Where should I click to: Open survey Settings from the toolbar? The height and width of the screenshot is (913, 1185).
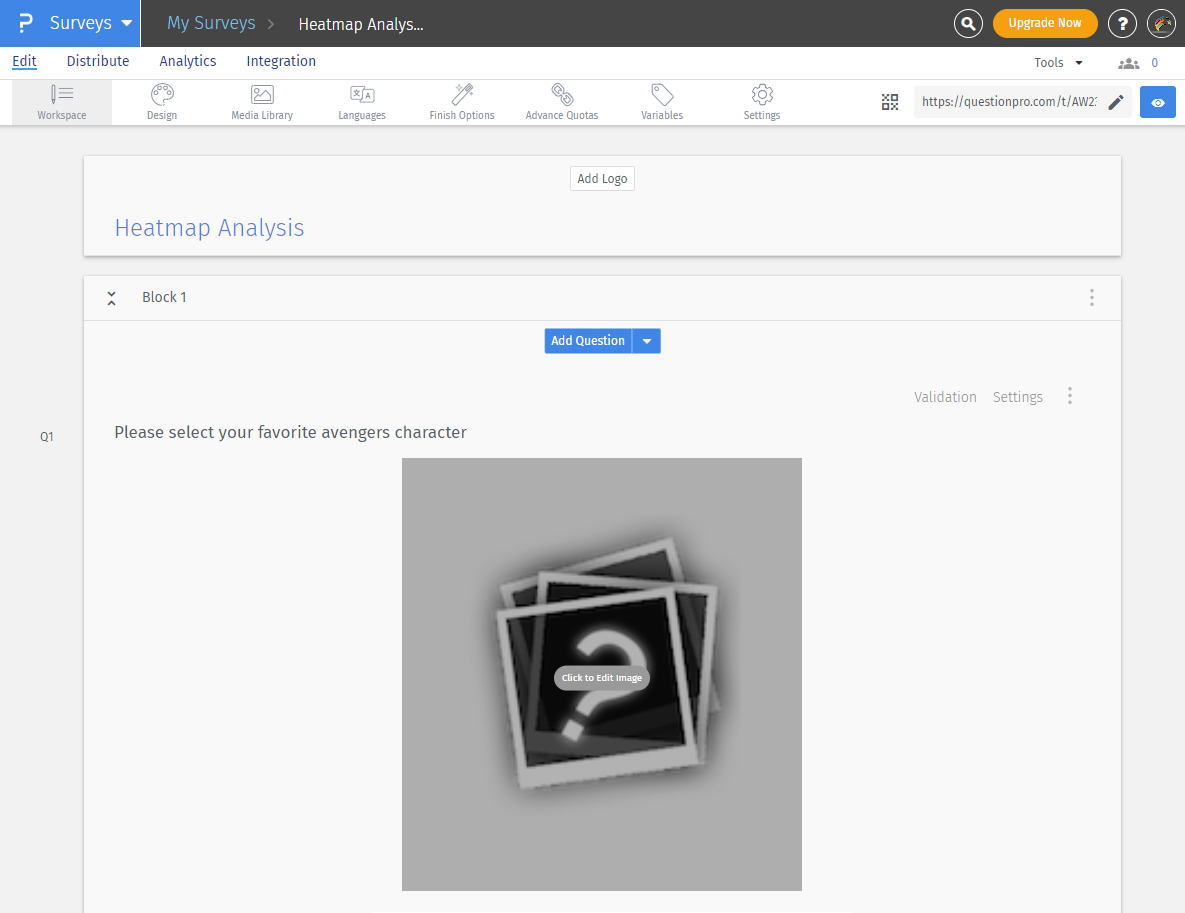761,101
